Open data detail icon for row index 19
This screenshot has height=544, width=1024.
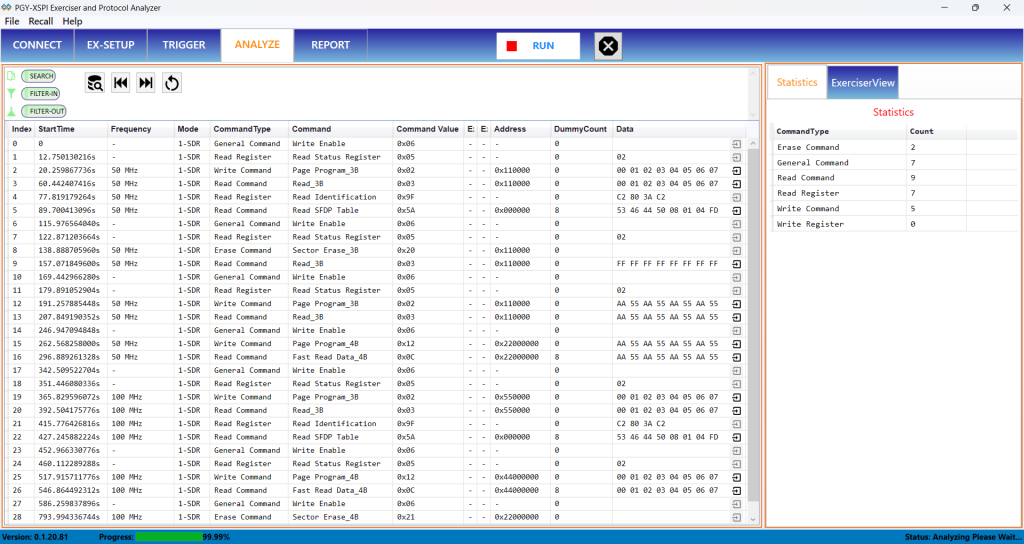tap(737, 397)
